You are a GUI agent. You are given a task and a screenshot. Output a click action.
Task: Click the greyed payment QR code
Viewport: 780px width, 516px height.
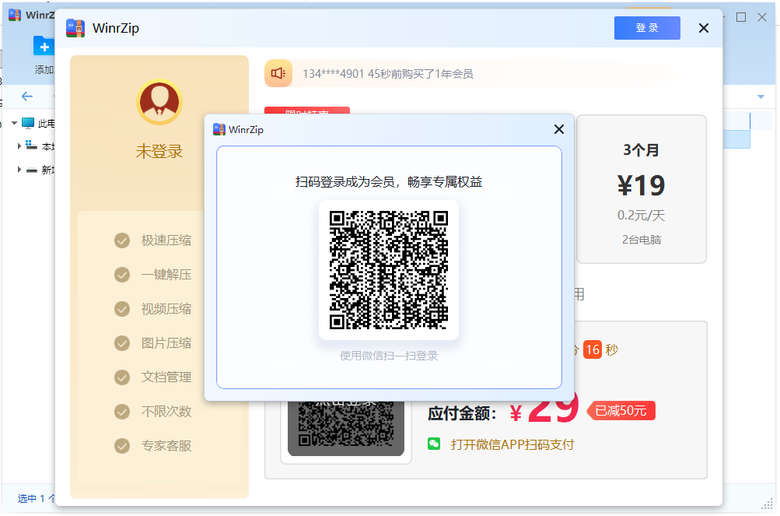[x=346, y=428]
